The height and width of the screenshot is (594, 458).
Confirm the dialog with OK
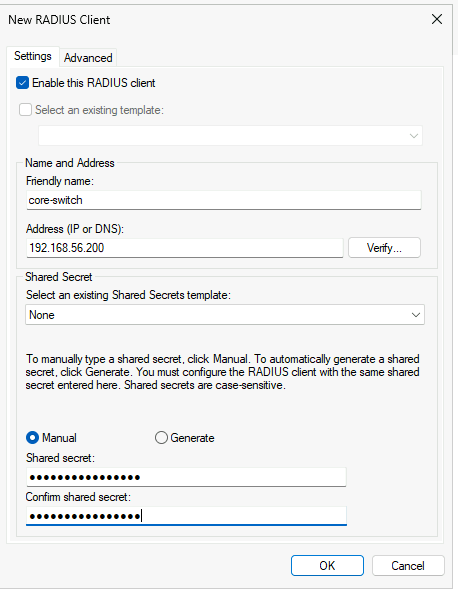pos(327,566)
